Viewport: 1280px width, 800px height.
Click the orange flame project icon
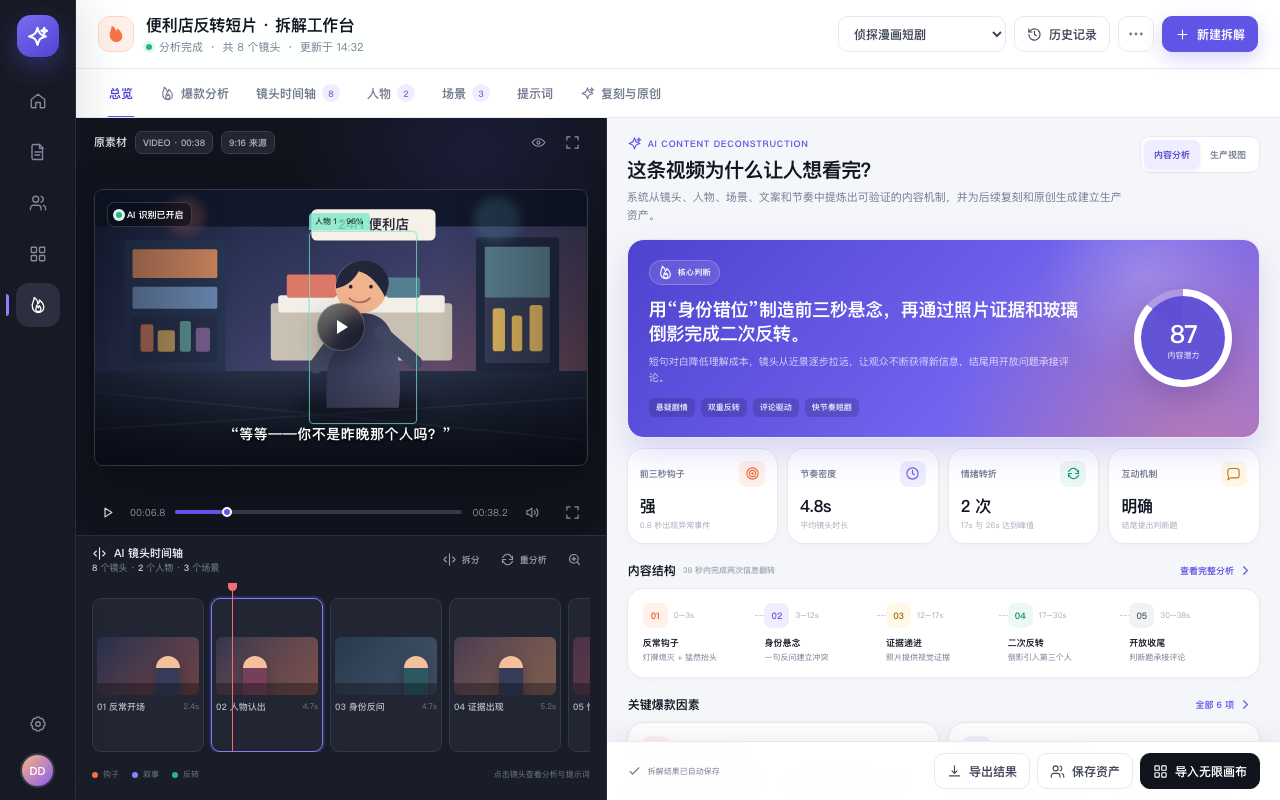116,34
